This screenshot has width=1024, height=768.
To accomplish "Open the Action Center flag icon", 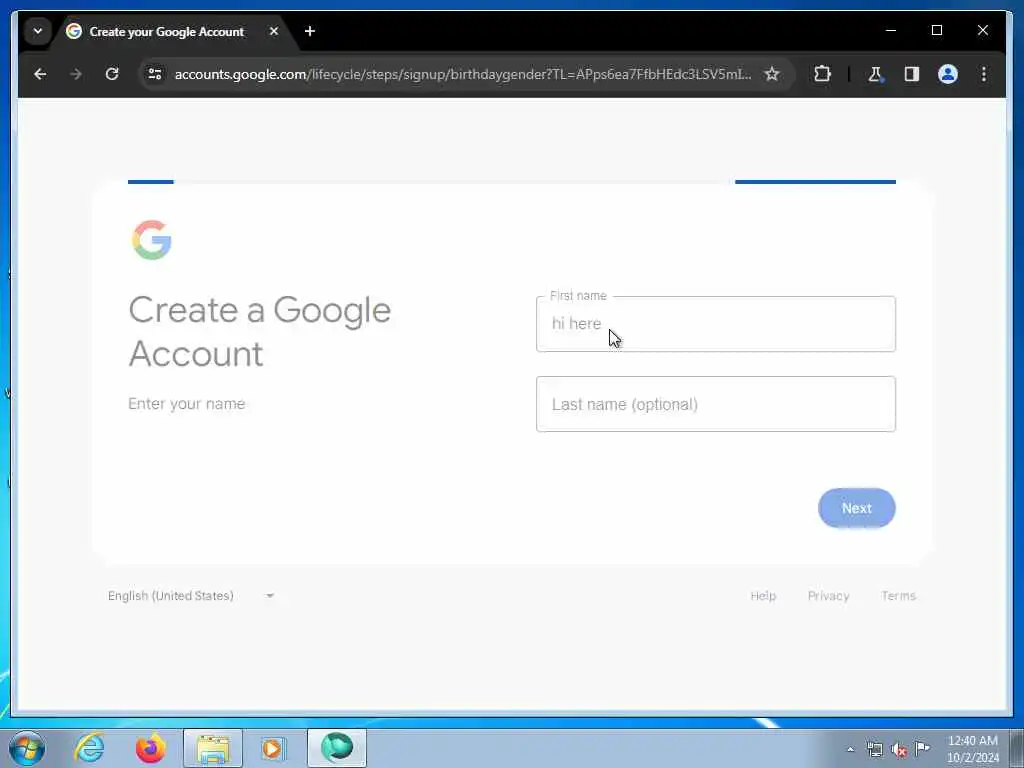I will 922,748.
